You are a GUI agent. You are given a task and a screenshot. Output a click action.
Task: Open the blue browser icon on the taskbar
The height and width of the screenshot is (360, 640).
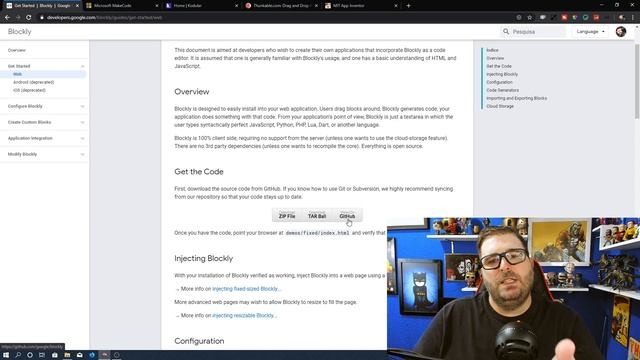click(x=92, y=355)
